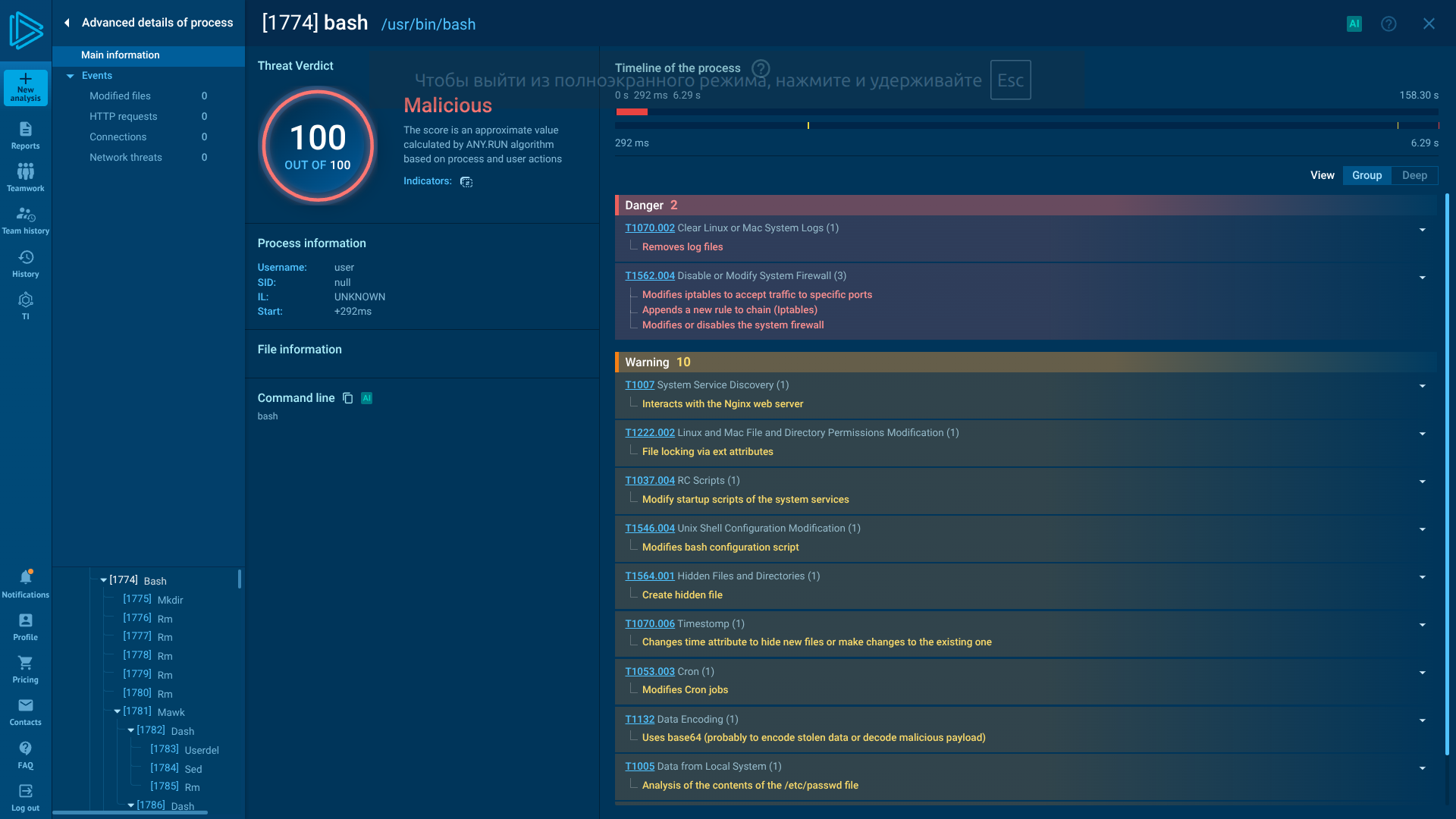Click 'Removes log files' indicator text
This screenshot has height=819, width=1456.
682,247
